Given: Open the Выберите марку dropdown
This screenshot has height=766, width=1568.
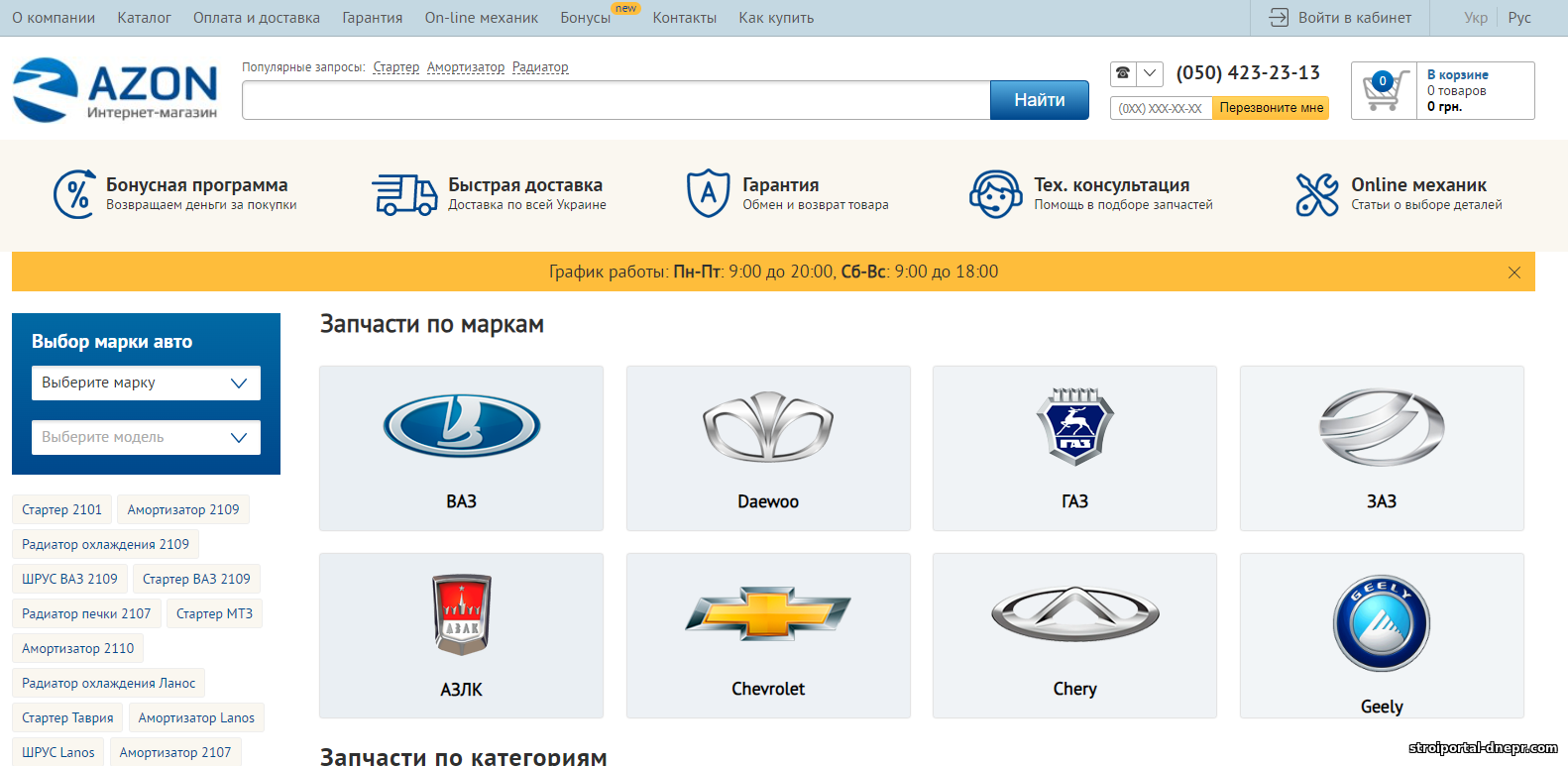Looking at the screenshot, I should (146, 383).
